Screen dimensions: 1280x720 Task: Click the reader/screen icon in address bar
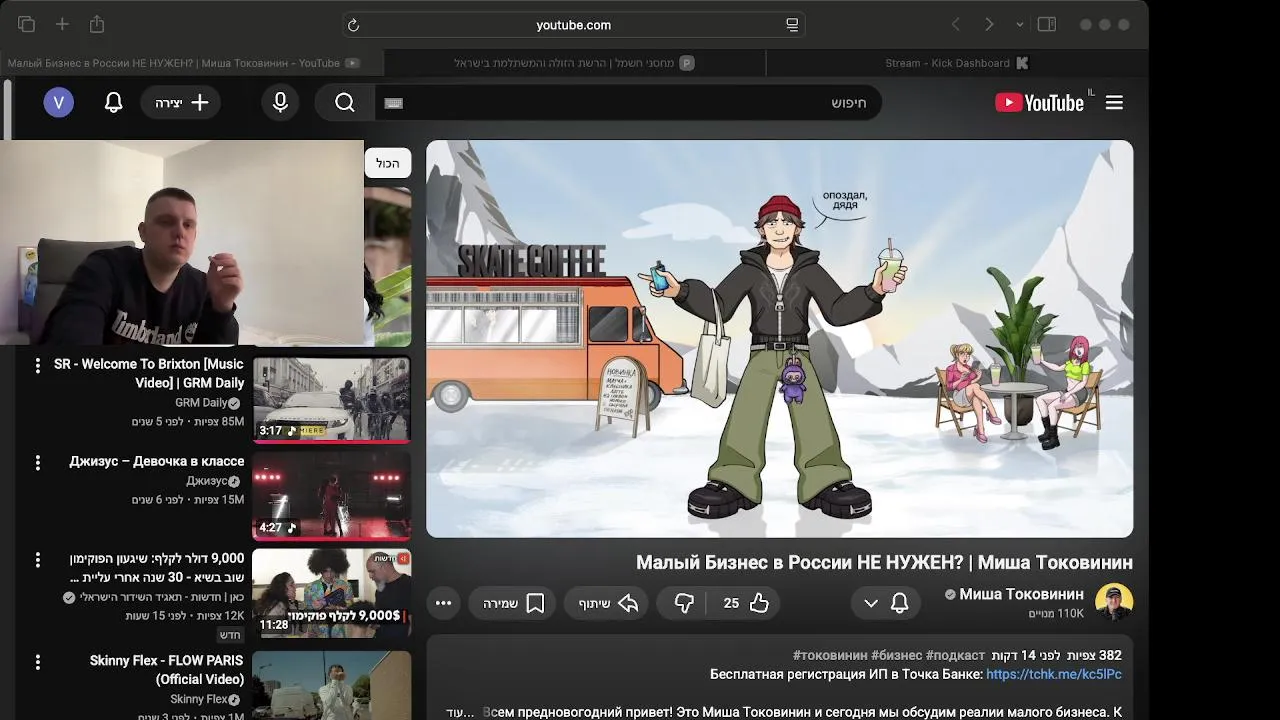(x=792, y=25)
